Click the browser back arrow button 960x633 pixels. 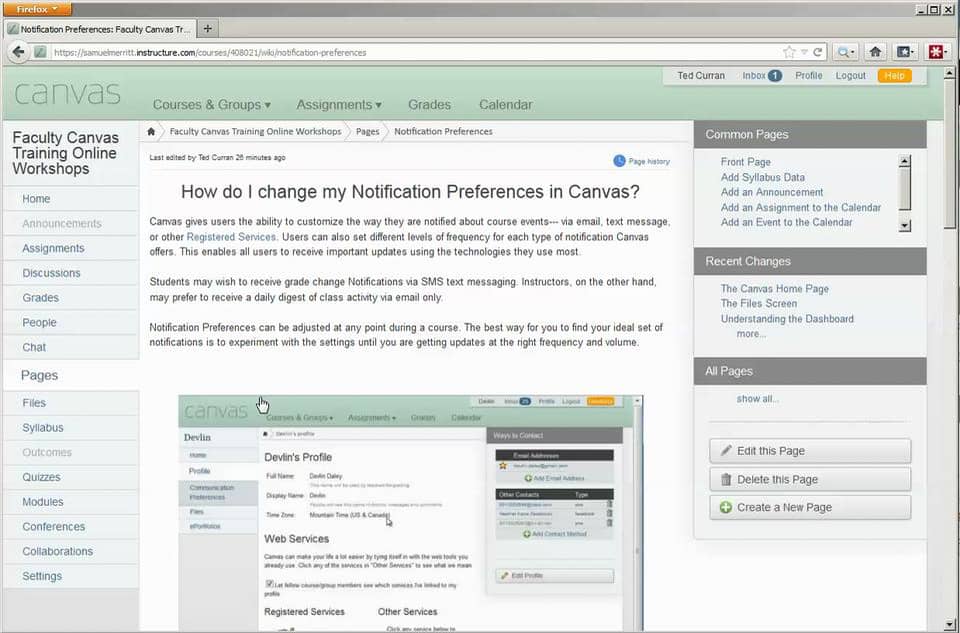(18, 52)
